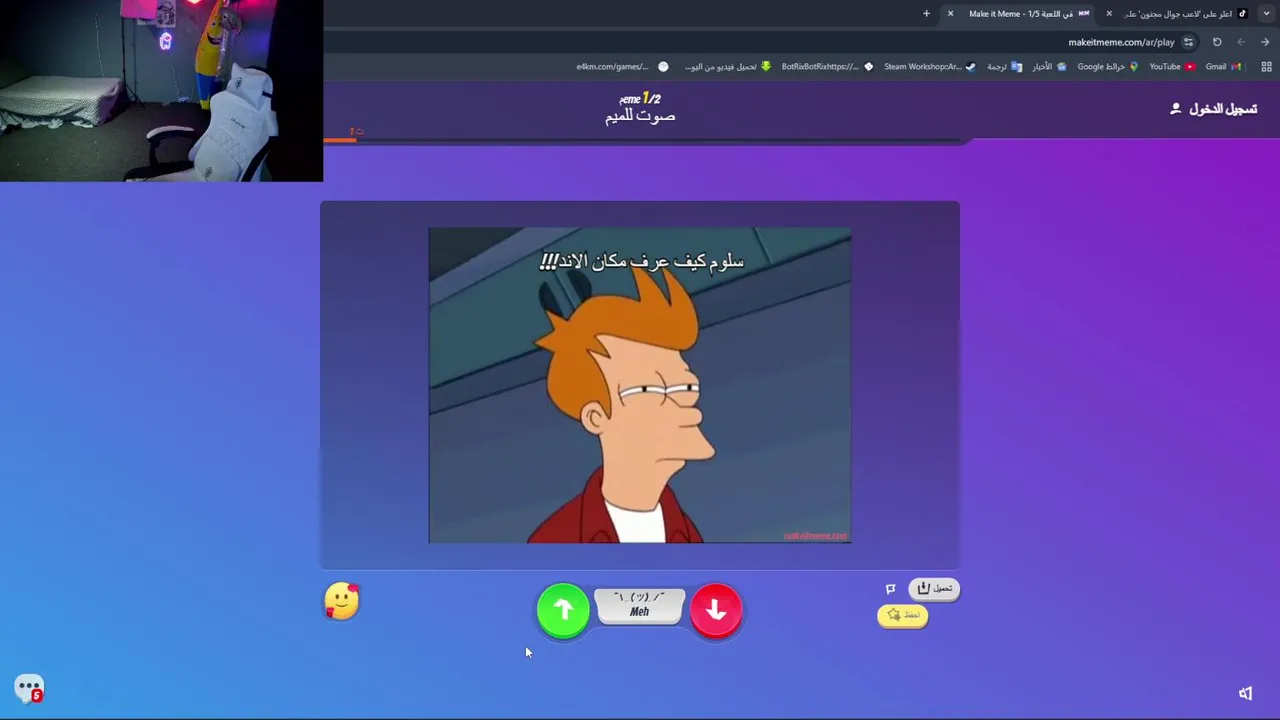Open the الأخبار news bookmark
Screen dimensions: 1280x720
tap(1049, 67)
